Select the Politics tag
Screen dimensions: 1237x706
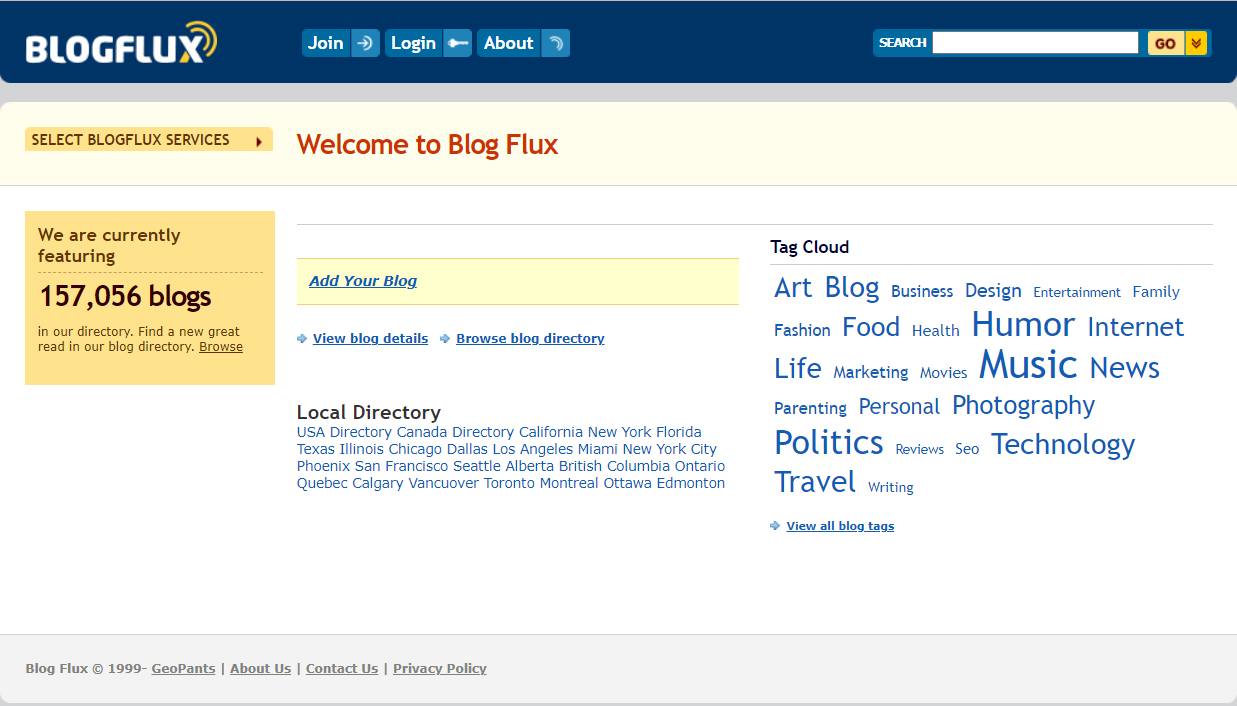pos(829,442)
